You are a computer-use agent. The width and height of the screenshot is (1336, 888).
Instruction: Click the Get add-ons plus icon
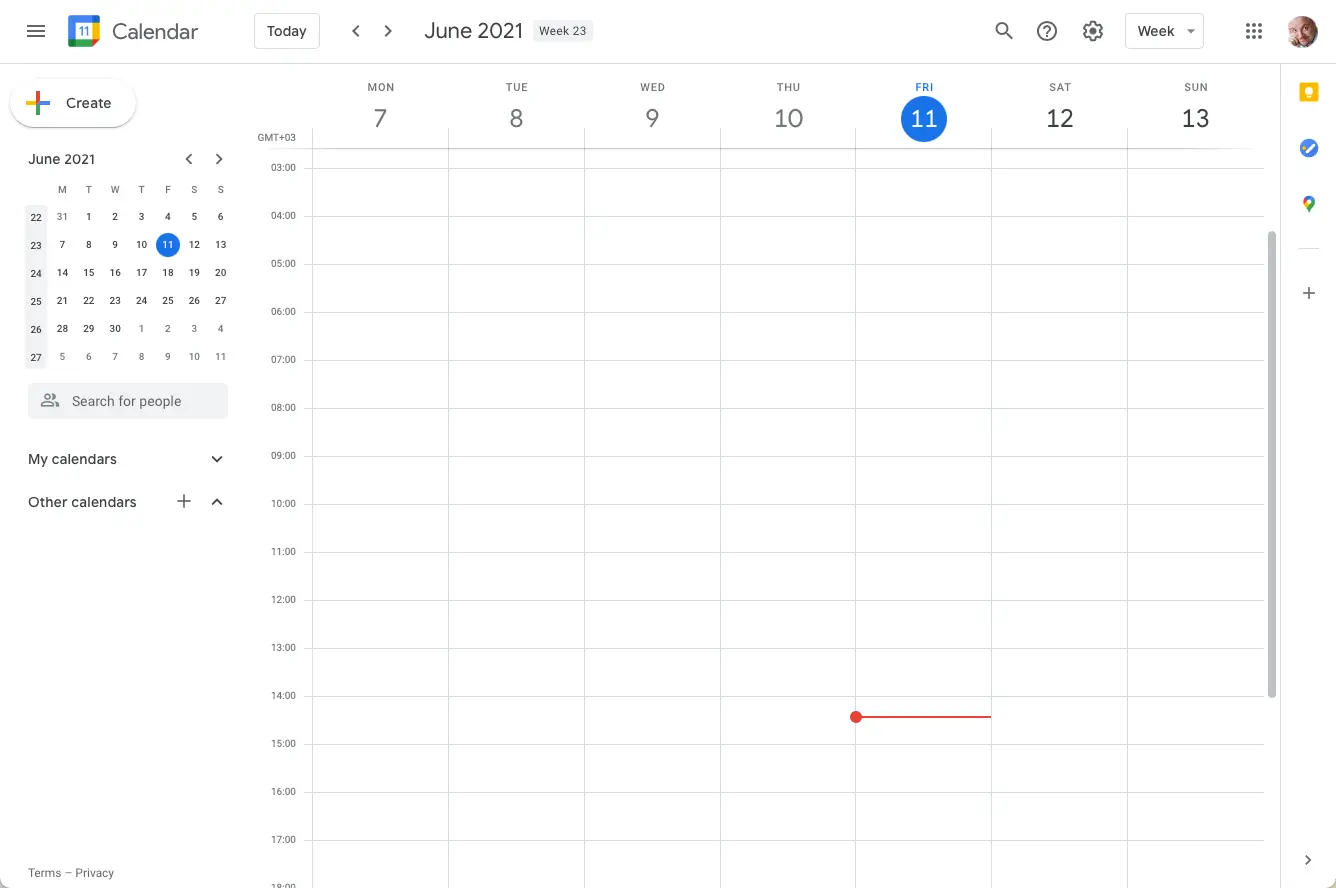pos(1308,293)
